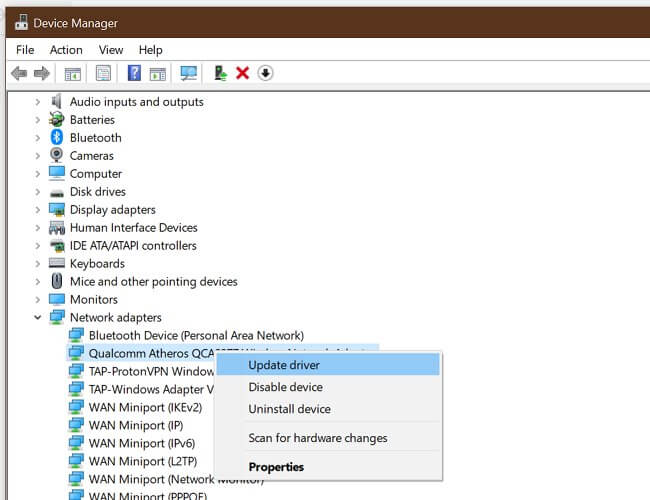Click the Disable device down-arrow icon
Viewport: 650px width, 500px height.
point(265,73)
